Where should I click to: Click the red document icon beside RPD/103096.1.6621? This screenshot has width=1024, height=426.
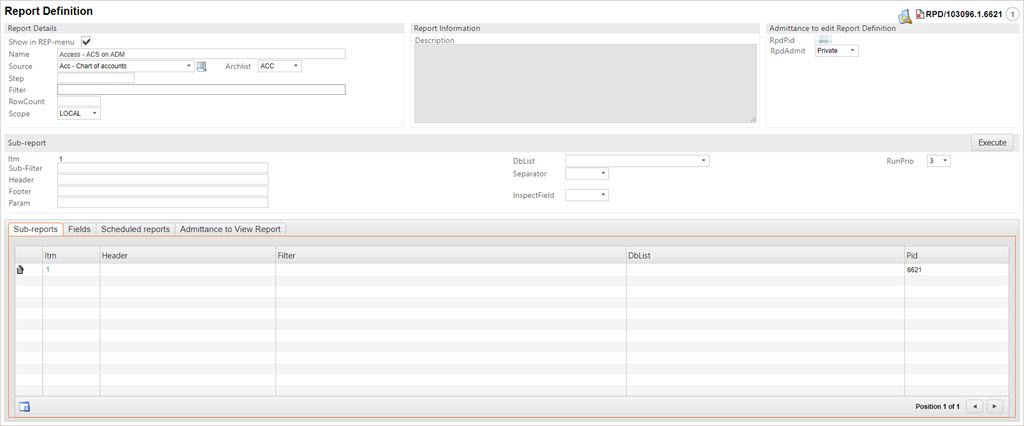point(920,14)
